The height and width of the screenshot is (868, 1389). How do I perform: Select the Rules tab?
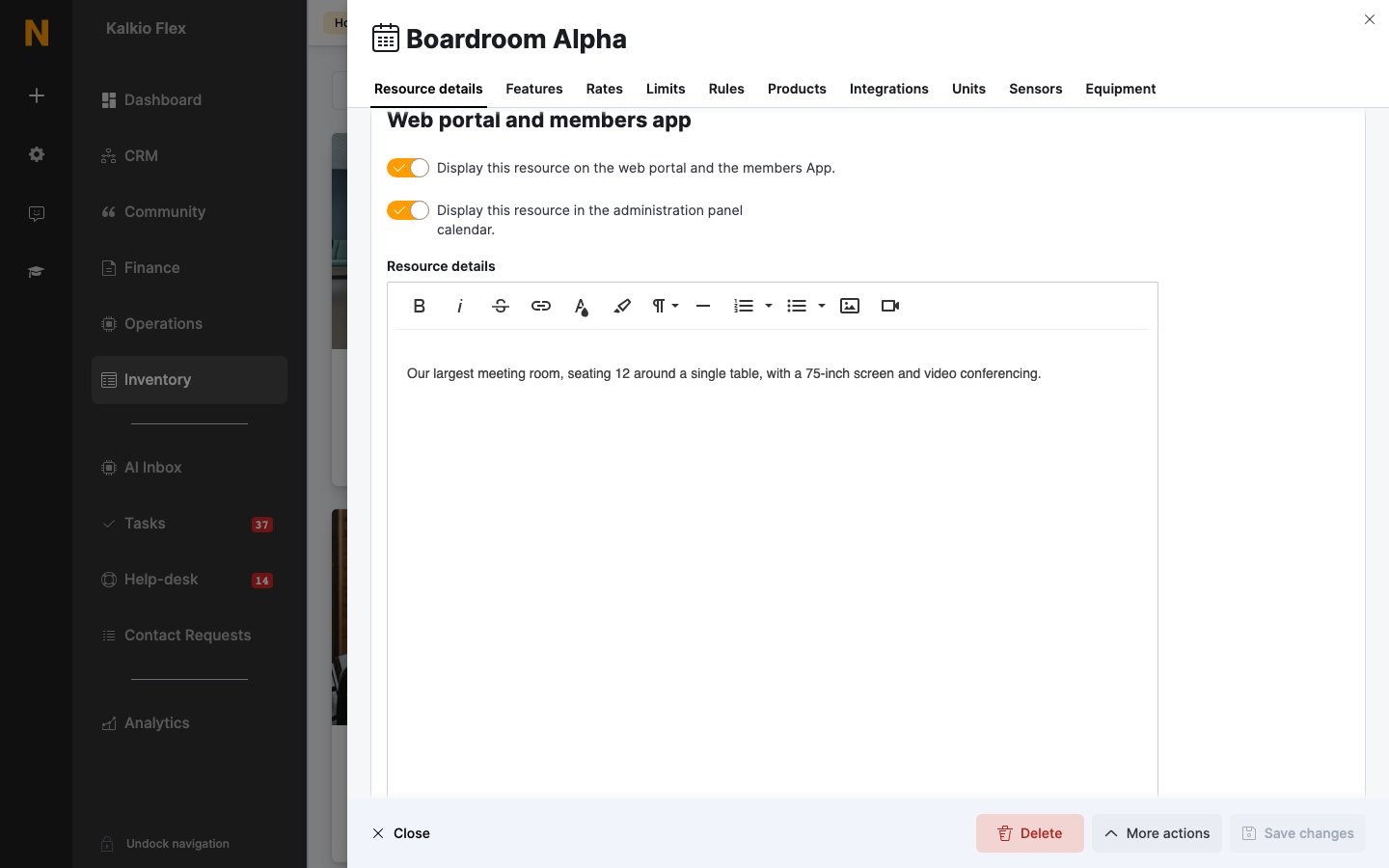pos(726,89)
